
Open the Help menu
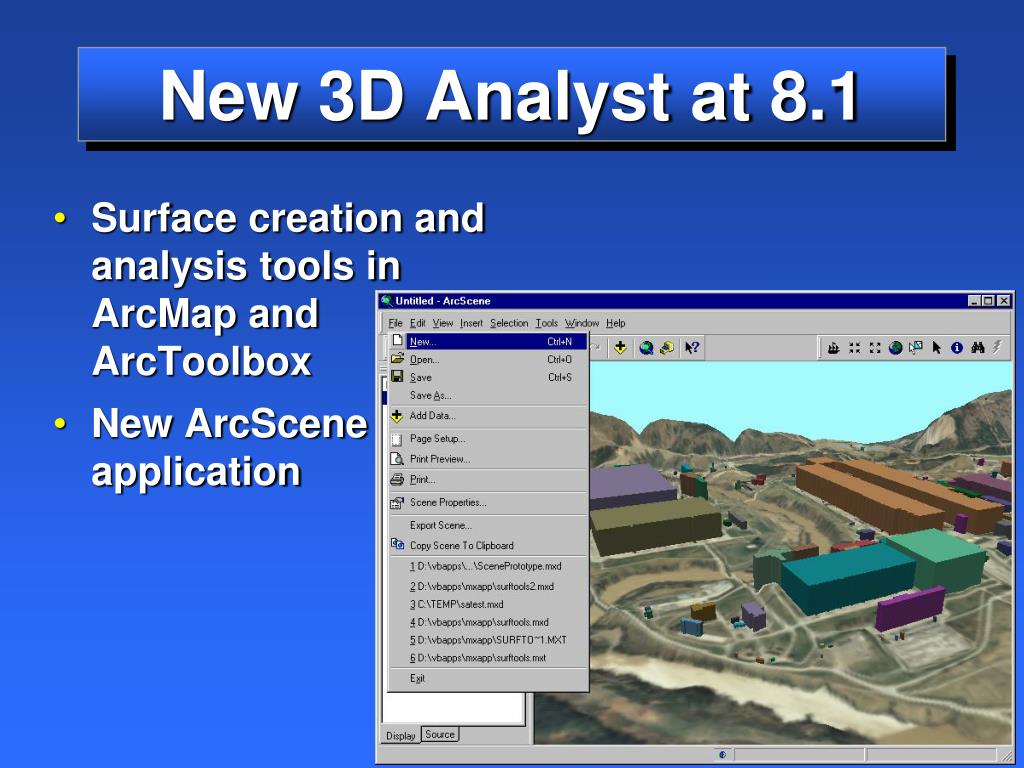pos(615,323)
